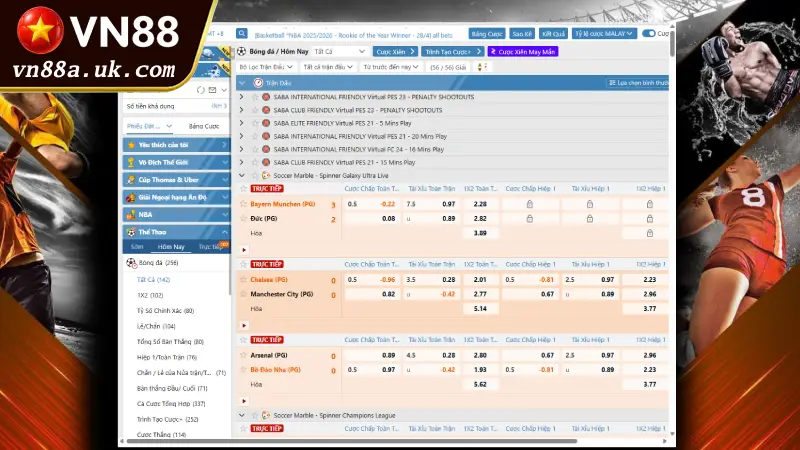Viewport: 800px width, 450px height.
Task: Star the SABA CLUB FRIENDLY PES 23 Penalty league
Action: pyautogui.click(x=255, y=110)
